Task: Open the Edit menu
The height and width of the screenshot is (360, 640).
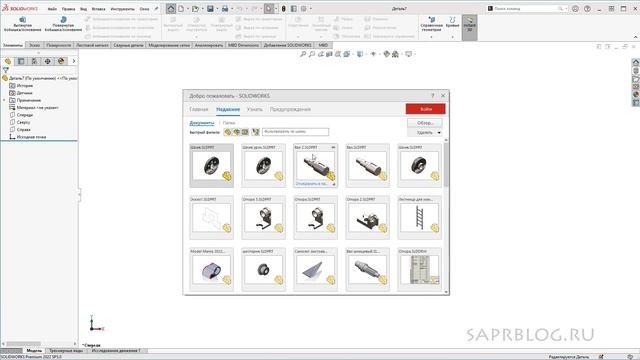Action: click(68, 9)
